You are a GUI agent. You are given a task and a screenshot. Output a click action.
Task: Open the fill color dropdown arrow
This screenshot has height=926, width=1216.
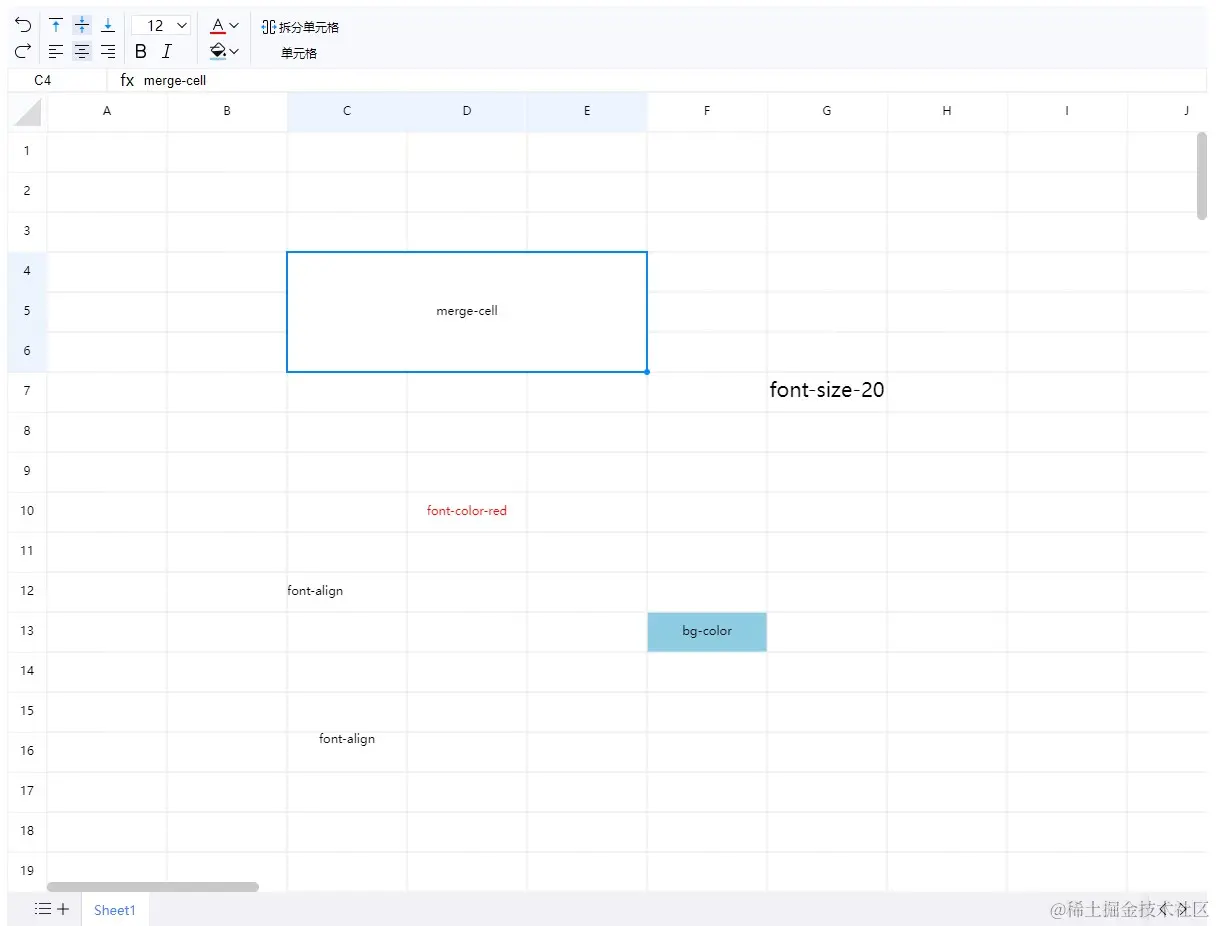click(x=234, y=52)
